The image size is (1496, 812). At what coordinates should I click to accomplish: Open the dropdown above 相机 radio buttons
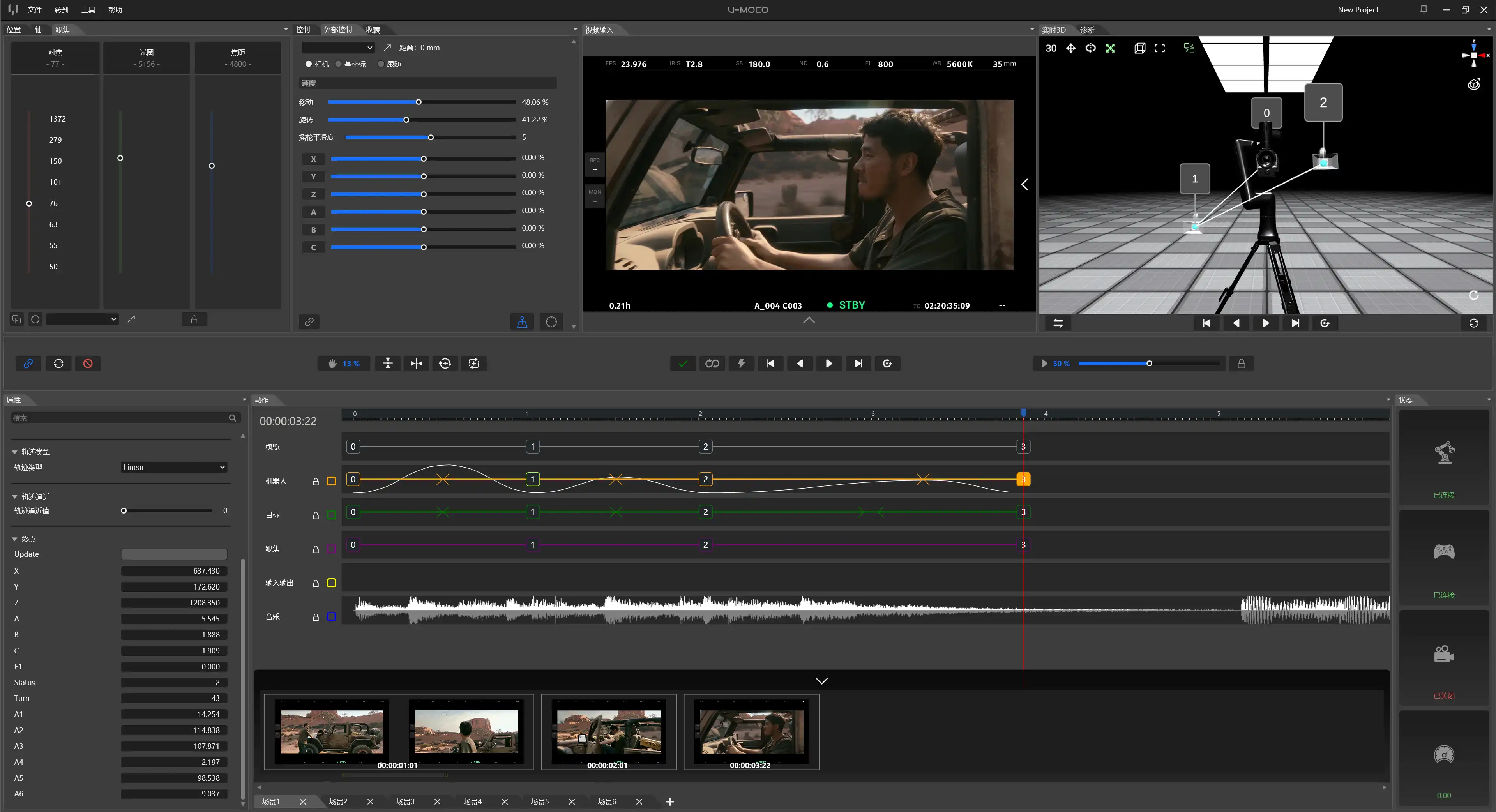(338, 48)
